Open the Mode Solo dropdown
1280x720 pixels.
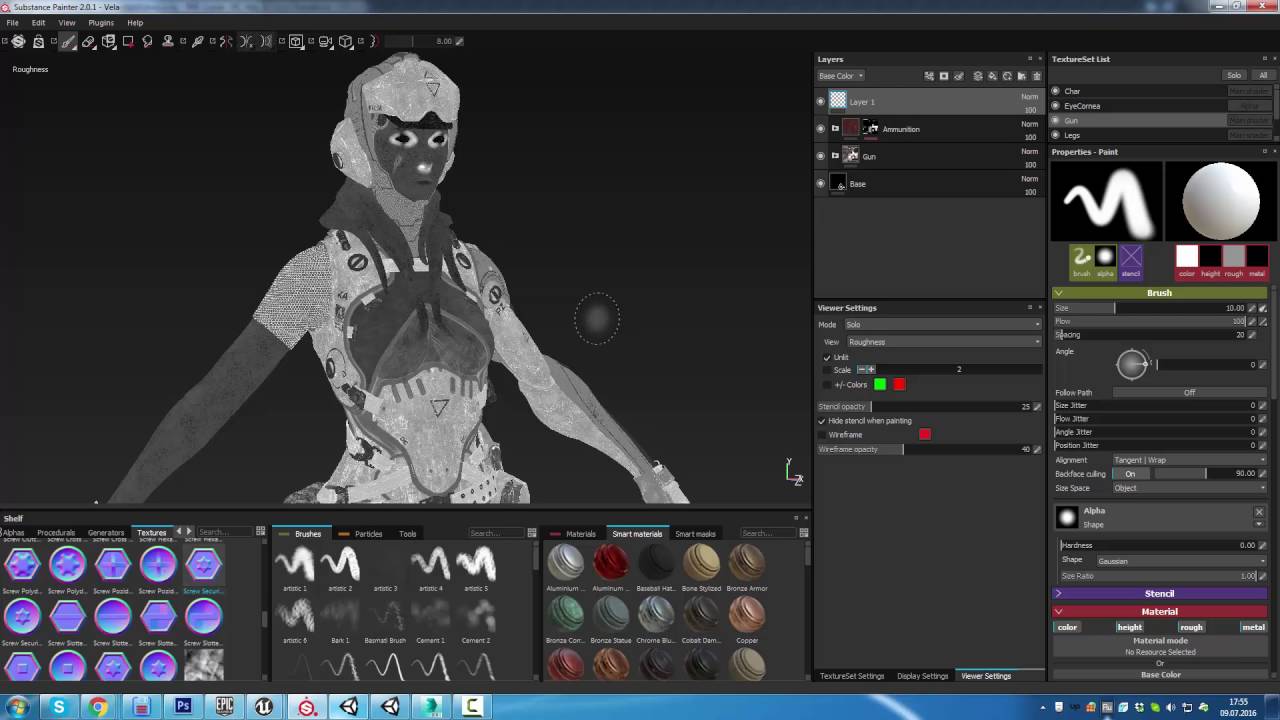coord(943,325)
